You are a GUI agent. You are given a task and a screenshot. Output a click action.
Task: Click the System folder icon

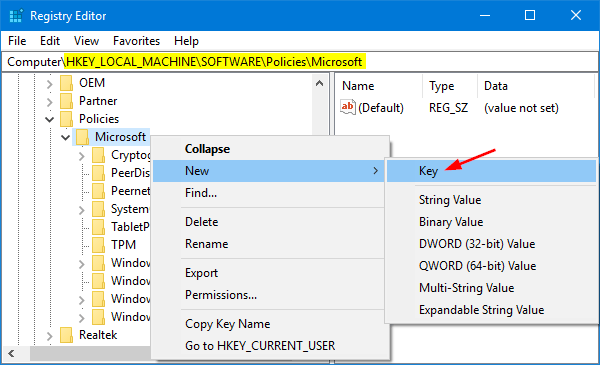(x=98, y=209)
